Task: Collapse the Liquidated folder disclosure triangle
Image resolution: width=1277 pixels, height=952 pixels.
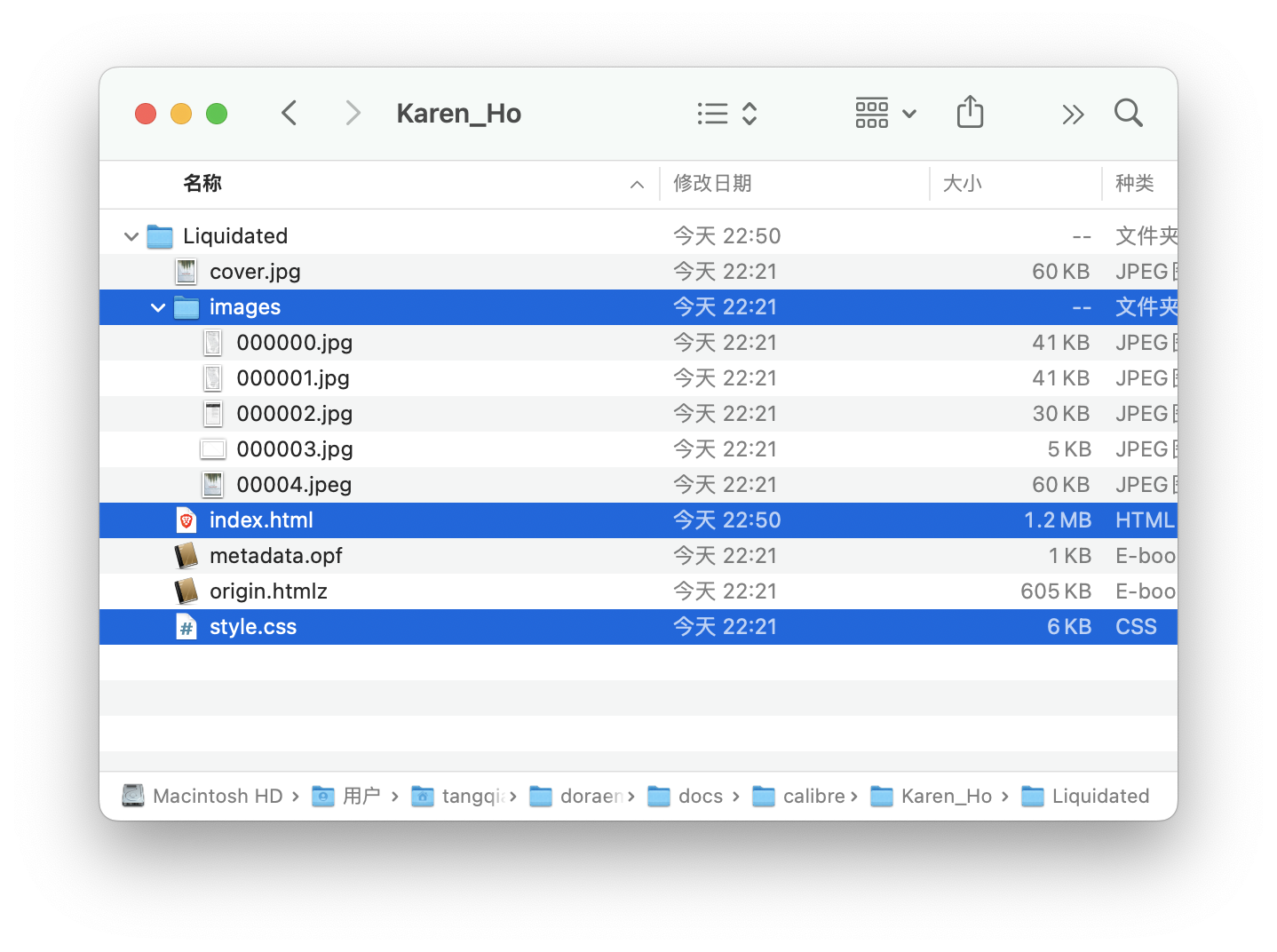Action: [130, 235]
